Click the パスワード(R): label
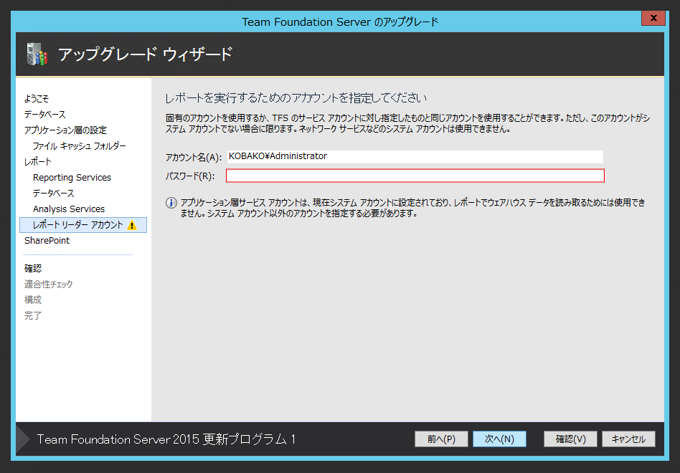 pos(190,176)
